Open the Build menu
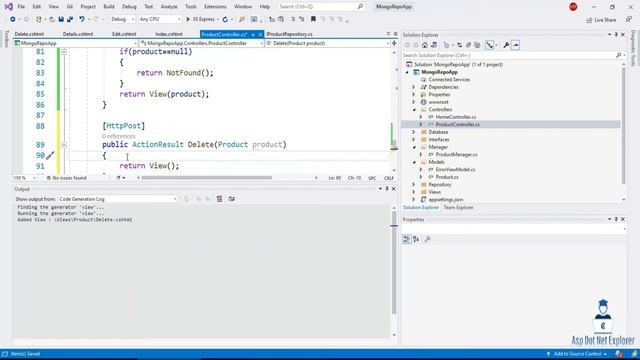 pyautogui.click(x=109, y=7)
